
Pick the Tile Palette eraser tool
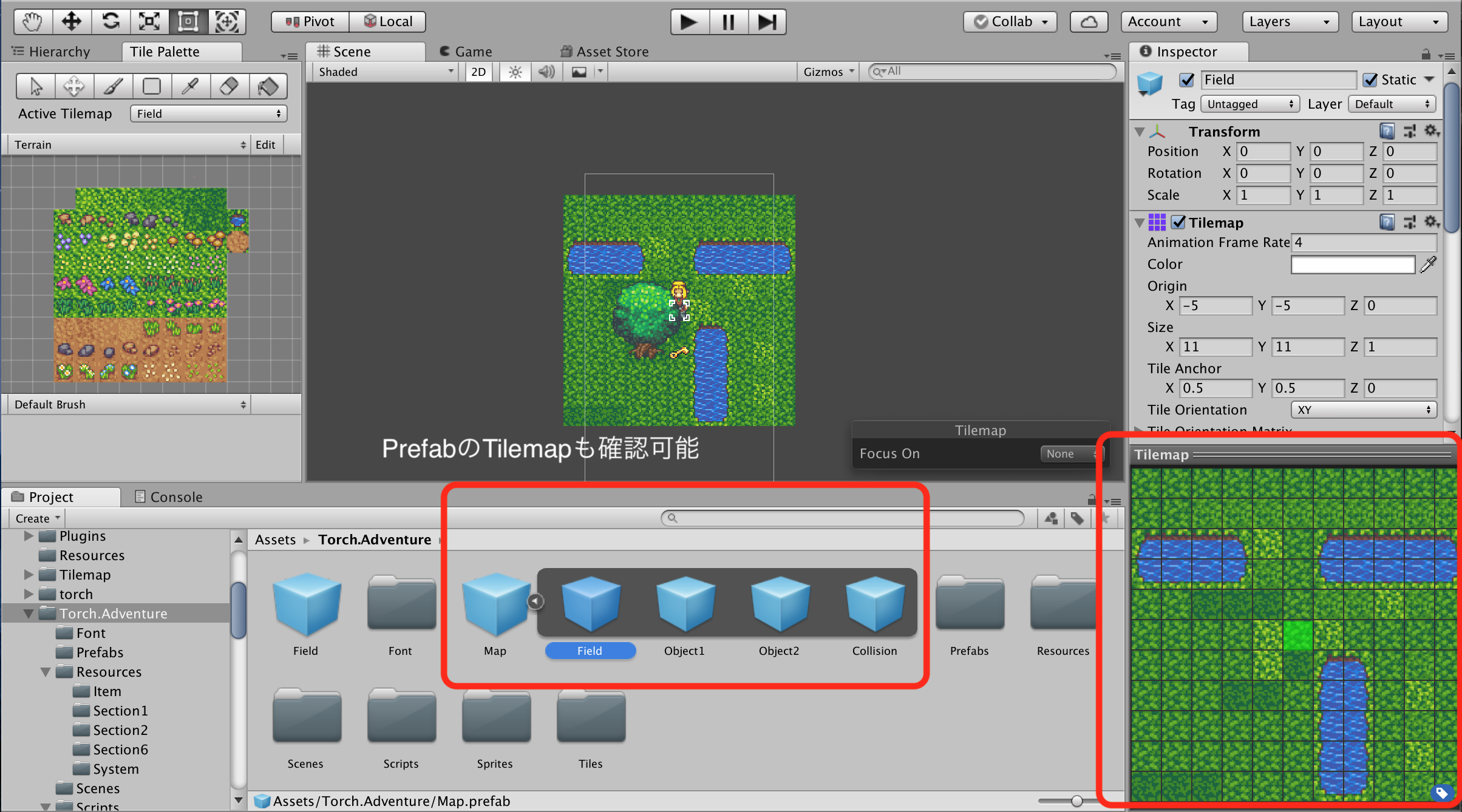click(229, 86)
